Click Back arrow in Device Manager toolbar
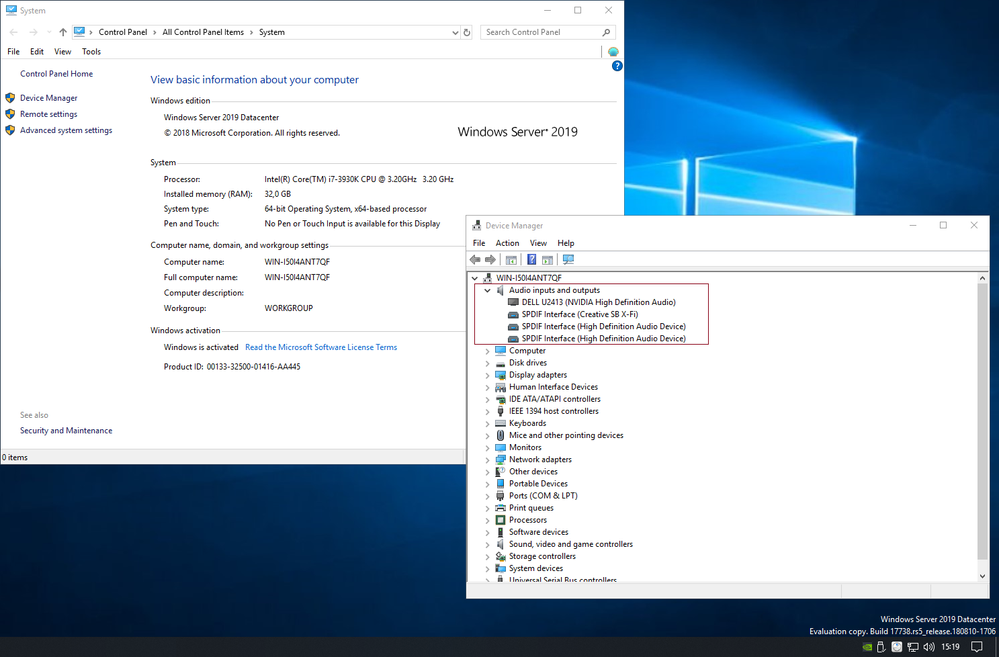This screenshot has height=657, width=999. pos(475,259)
